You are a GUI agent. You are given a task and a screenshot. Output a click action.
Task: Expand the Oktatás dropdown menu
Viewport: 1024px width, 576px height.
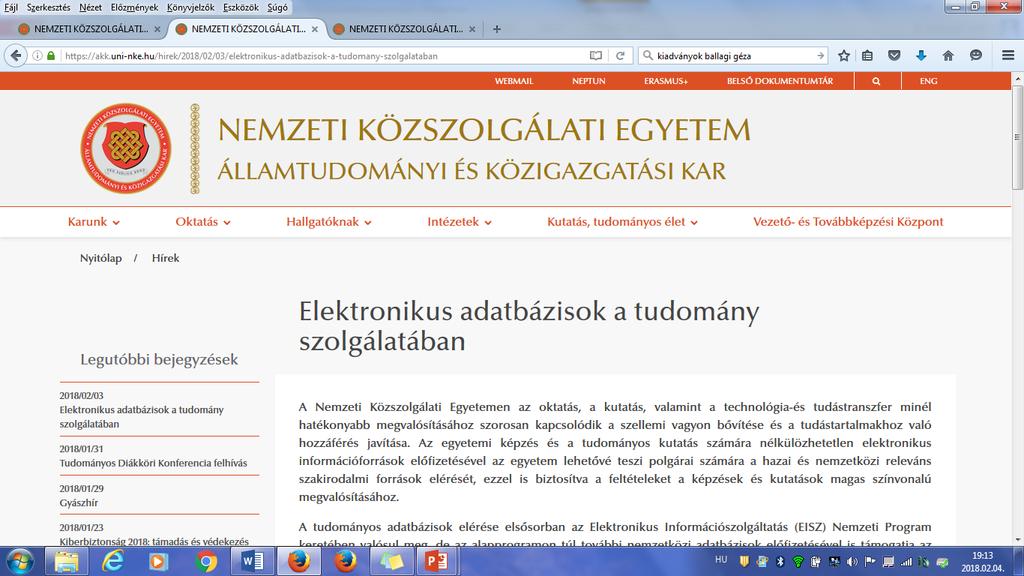click(202, 222)
